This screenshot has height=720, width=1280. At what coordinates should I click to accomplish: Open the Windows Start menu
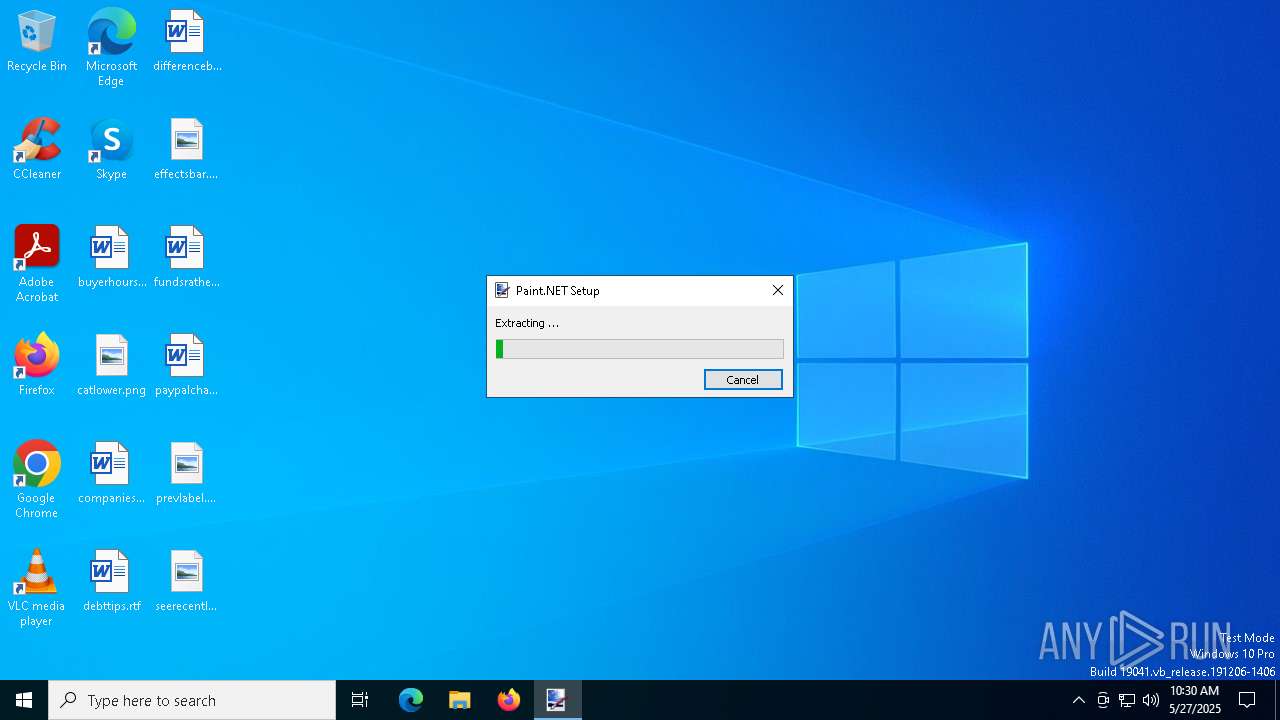(24, 700)
